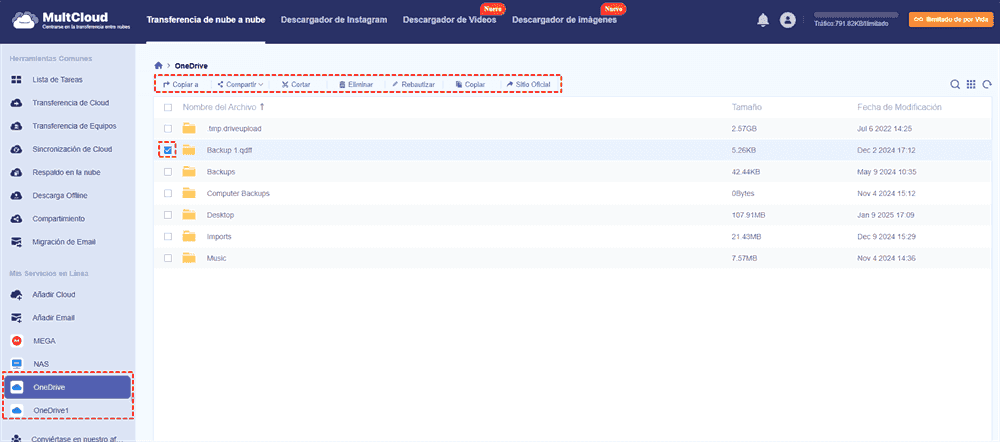Click the Ilimitado de por Vida button

point(951,20)
